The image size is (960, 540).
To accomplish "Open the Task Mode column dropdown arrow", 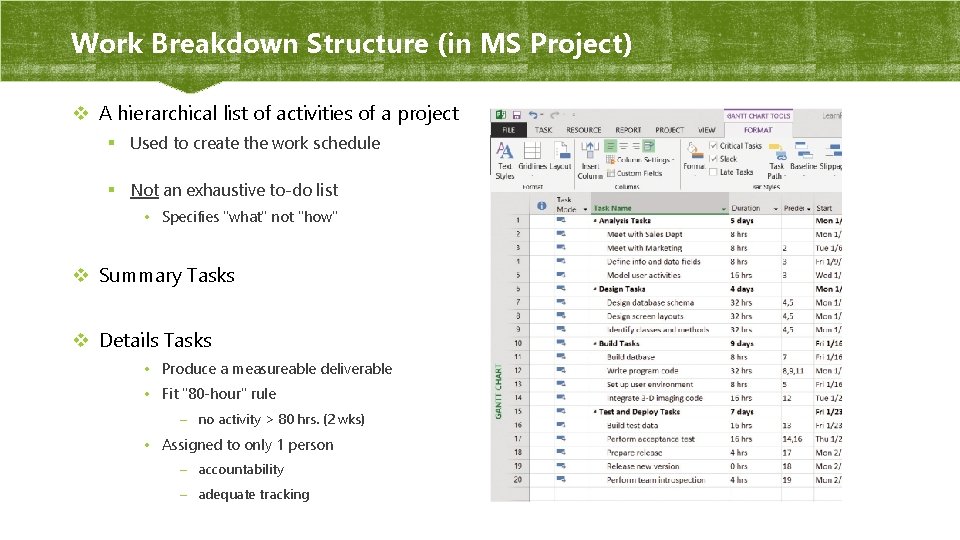I will [x=585, y=209].
